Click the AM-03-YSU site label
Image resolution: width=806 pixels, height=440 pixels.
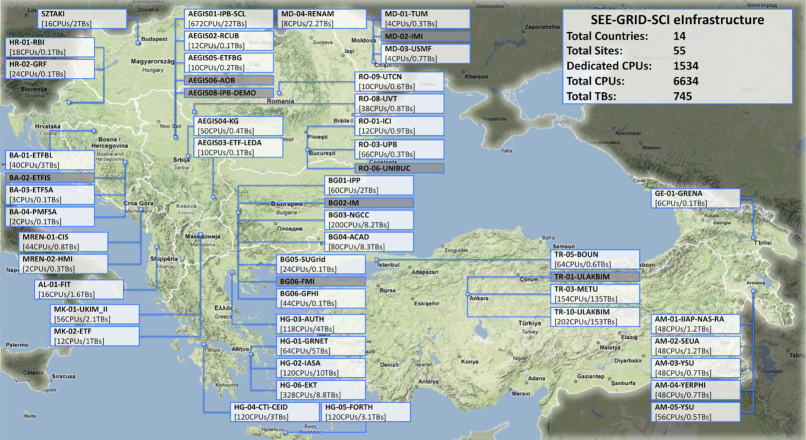point(696,368)
